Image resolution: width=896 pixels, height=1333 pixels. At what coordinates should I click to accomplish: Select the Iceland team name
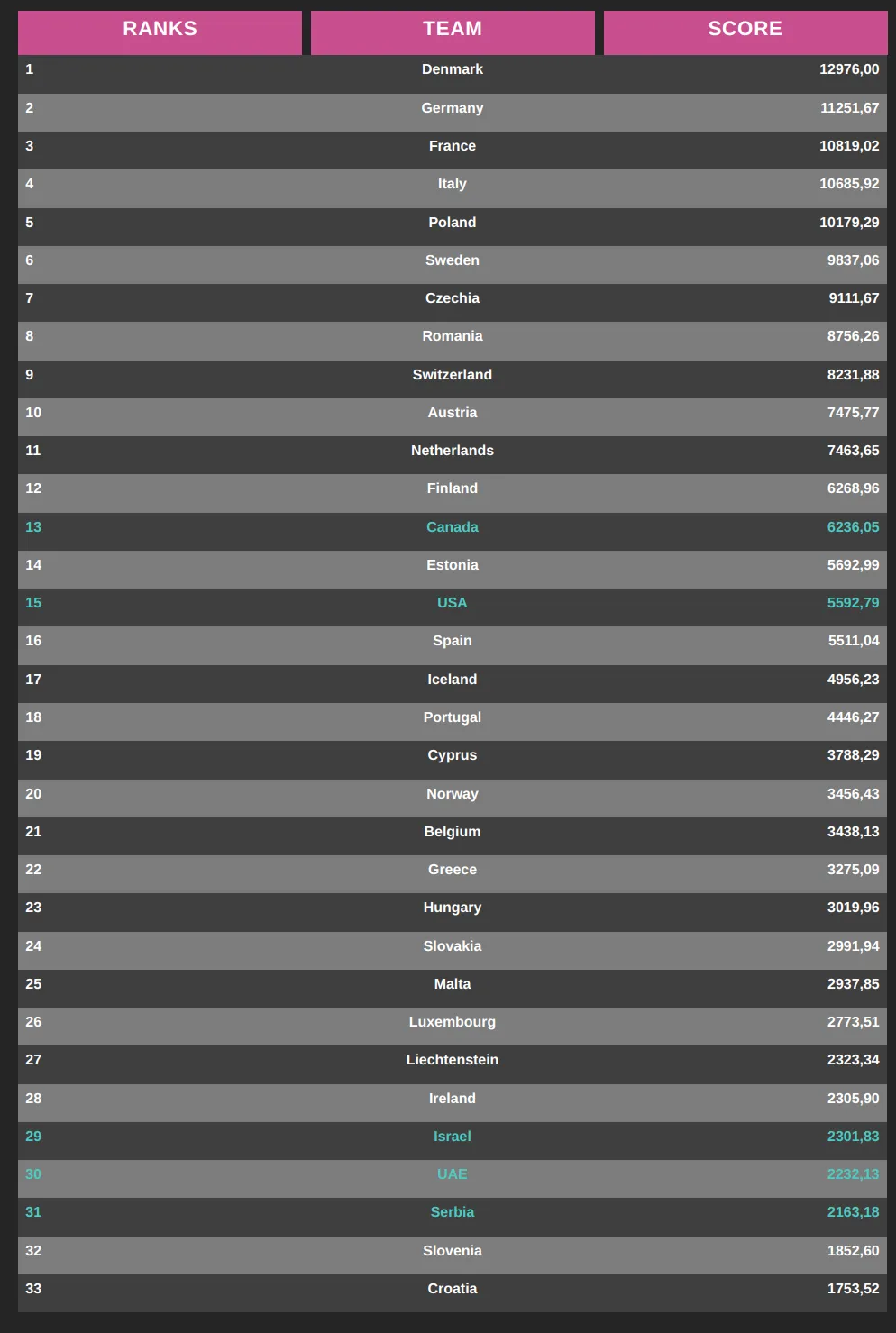click(453, 680)
